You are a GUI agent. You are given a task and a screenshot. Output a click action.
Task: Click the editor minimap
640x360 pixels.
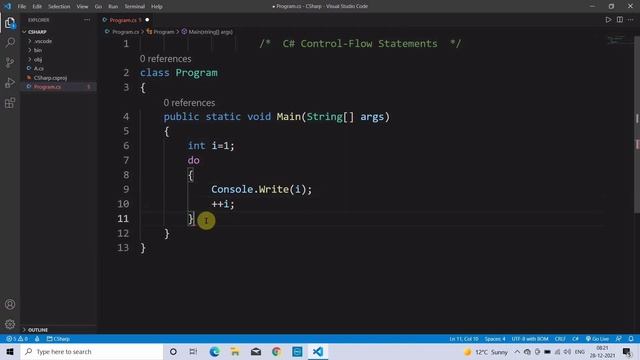click(x=616, y=40)
